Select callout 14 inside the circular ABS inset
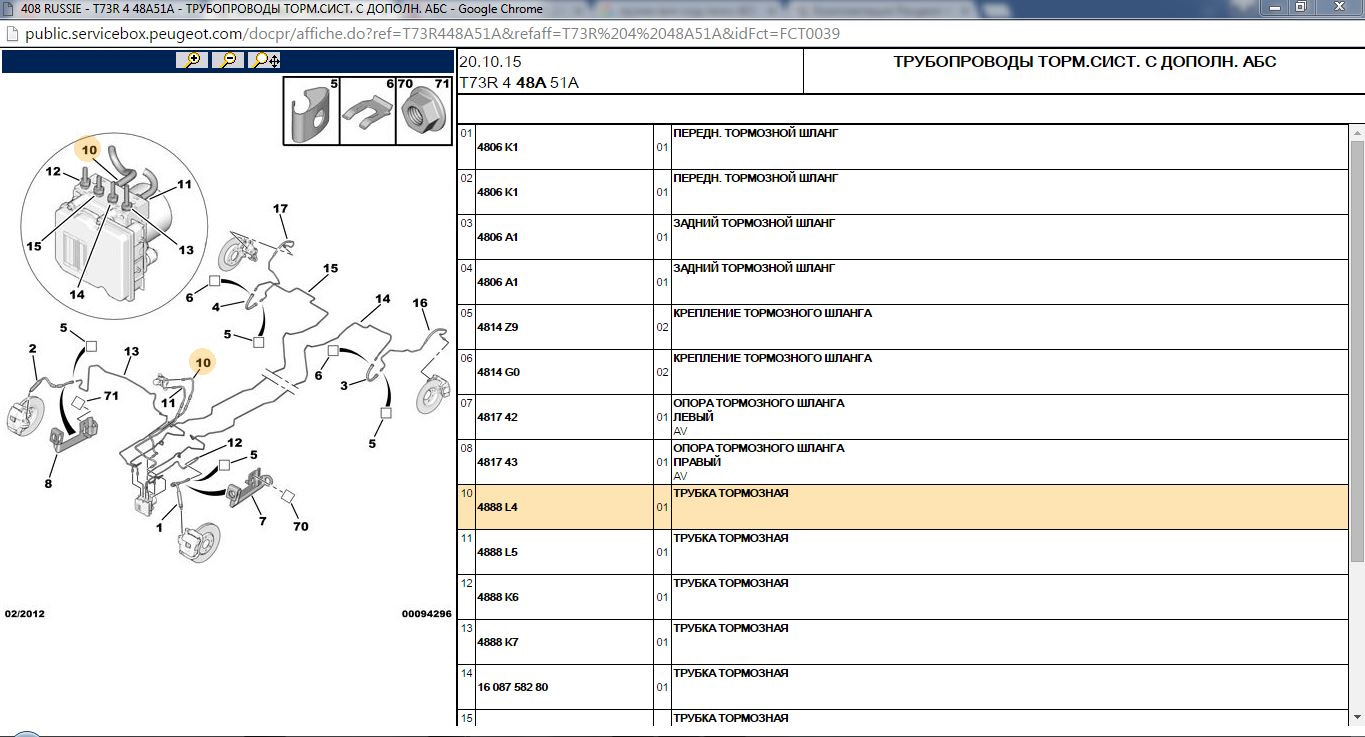The width and height of the screenshot is (1365, 737). [x=77, y=294]
